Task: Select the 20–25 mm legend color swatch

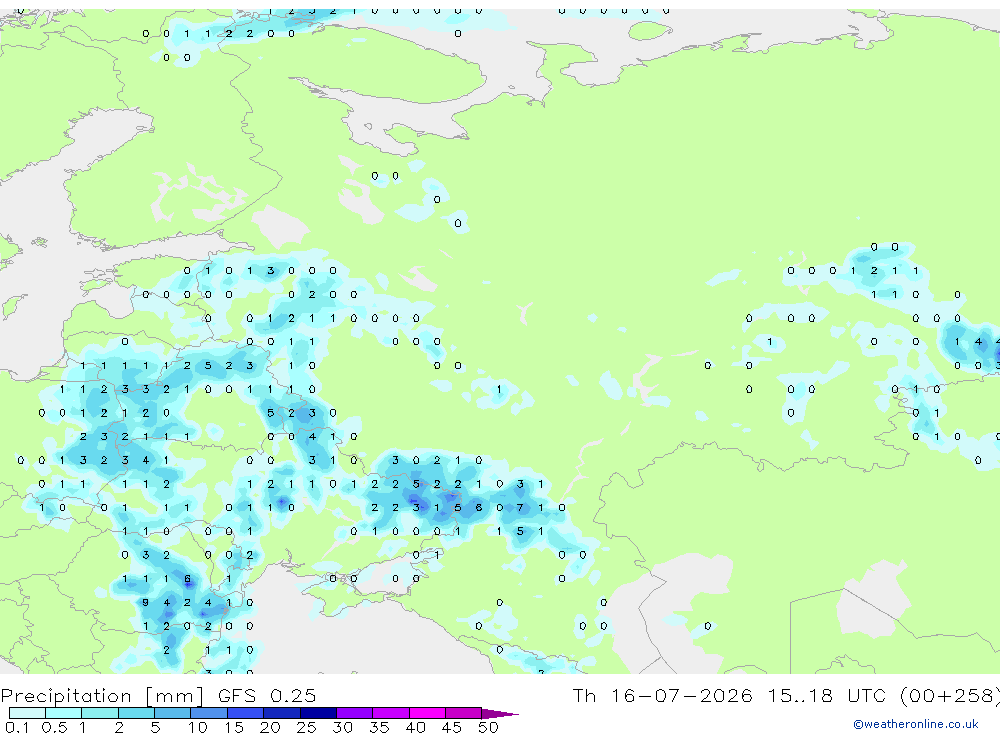Action: [x=282, y=713]
